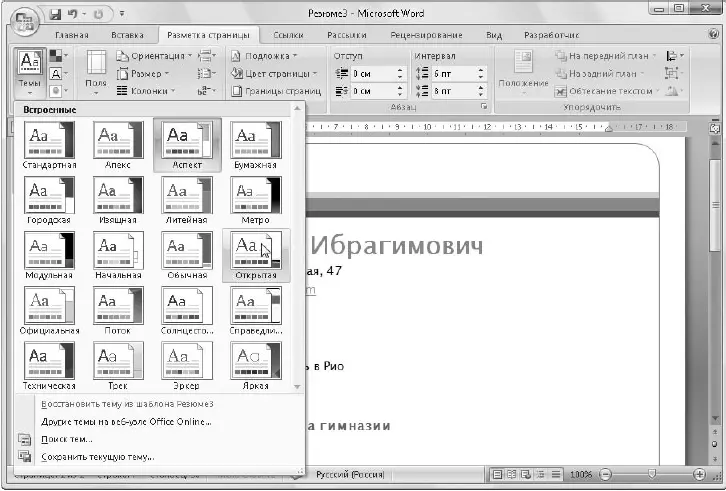
Task: Open the Разработчик tab
Action: 551,35
